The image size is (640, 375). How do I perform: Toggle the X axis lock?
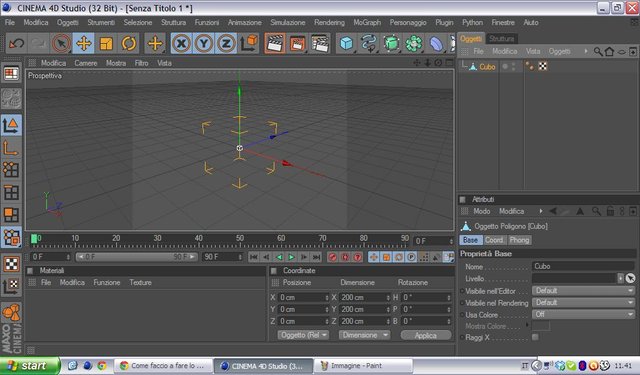[x=181, y=43]
